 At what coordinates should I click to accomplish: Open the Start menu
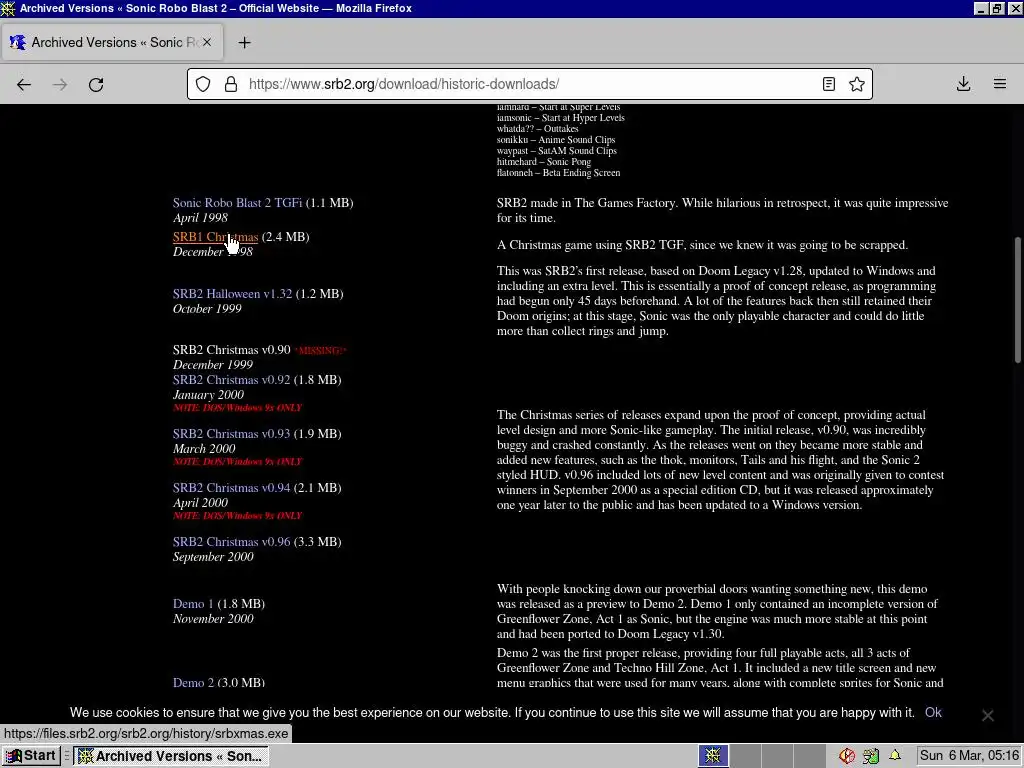pyautogui.click(x=31, y=756)
